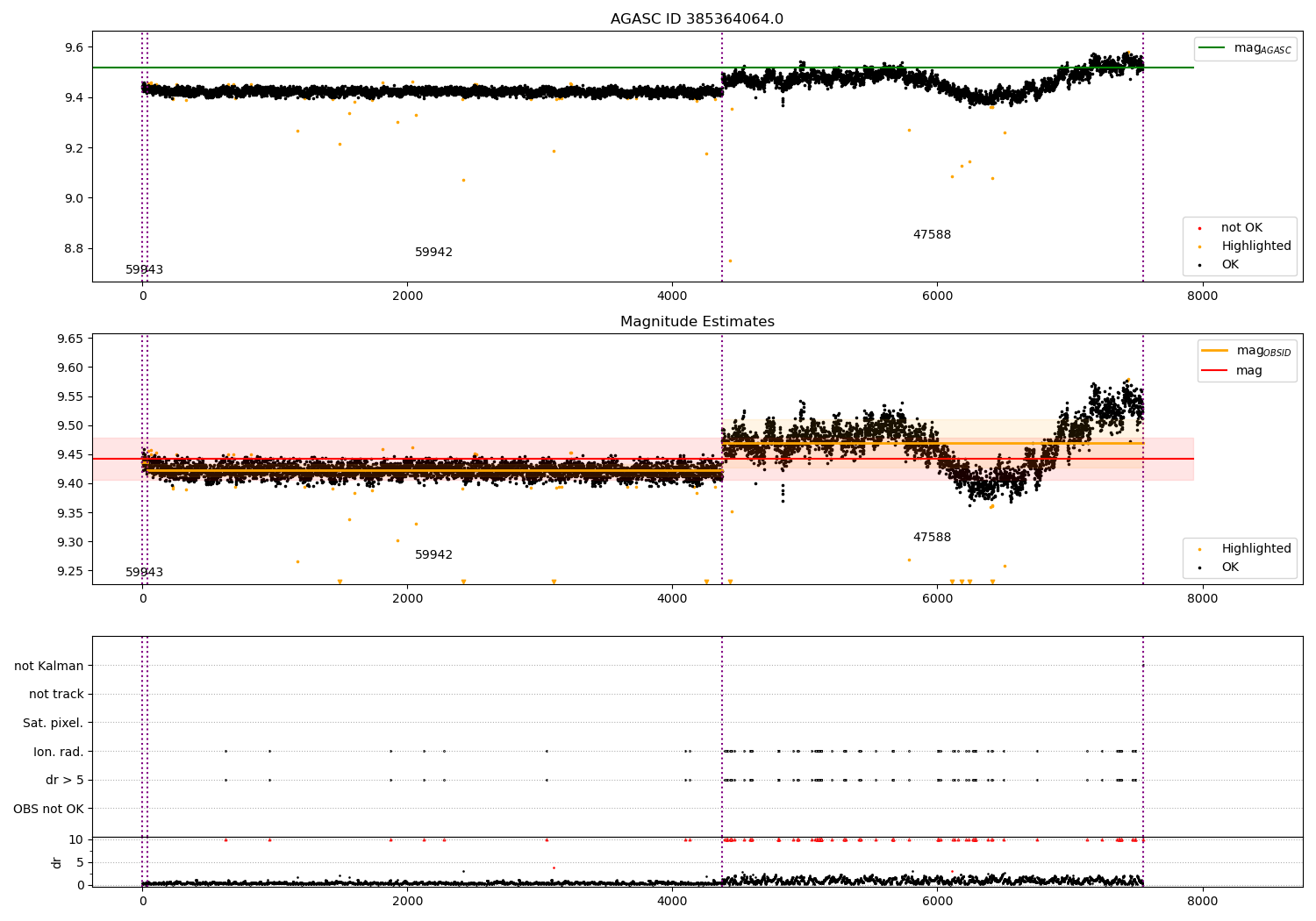Click the red 'mag' legend entry in middle plot
This screenshot has height=921, width=1316.
pos(1233,371)
